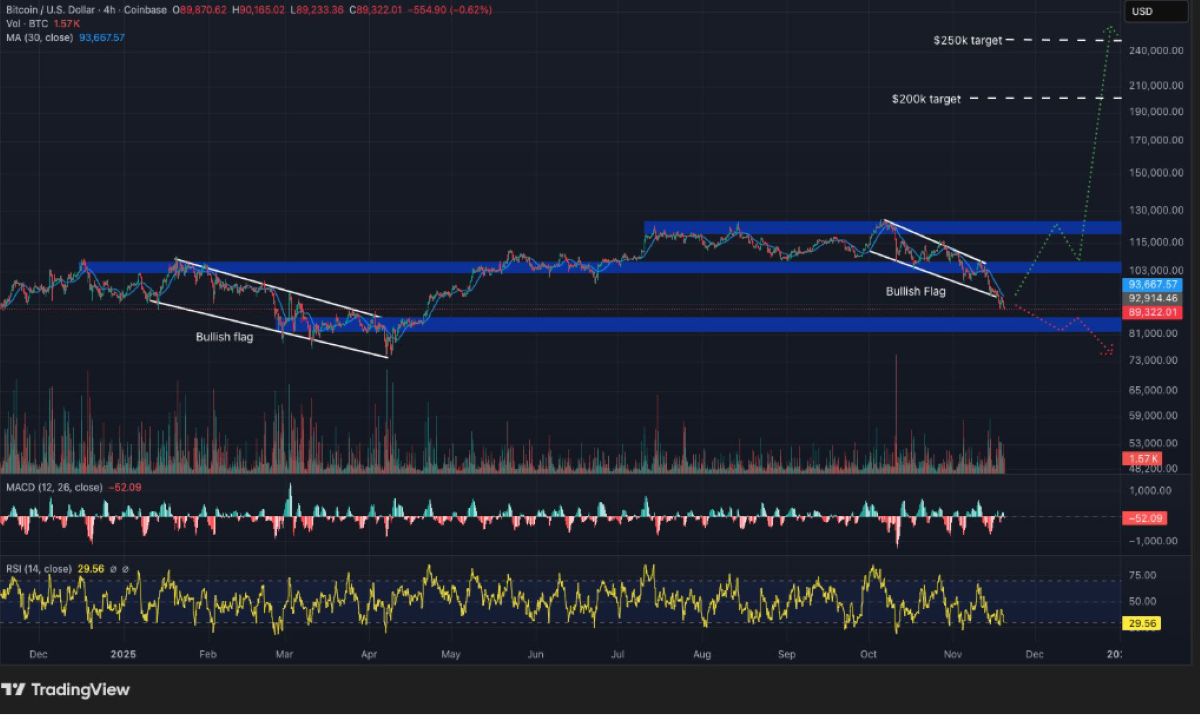This screenshot has width=1200, height=719.
Task: Click the May label on the time axis
Action: click(450, 654)
